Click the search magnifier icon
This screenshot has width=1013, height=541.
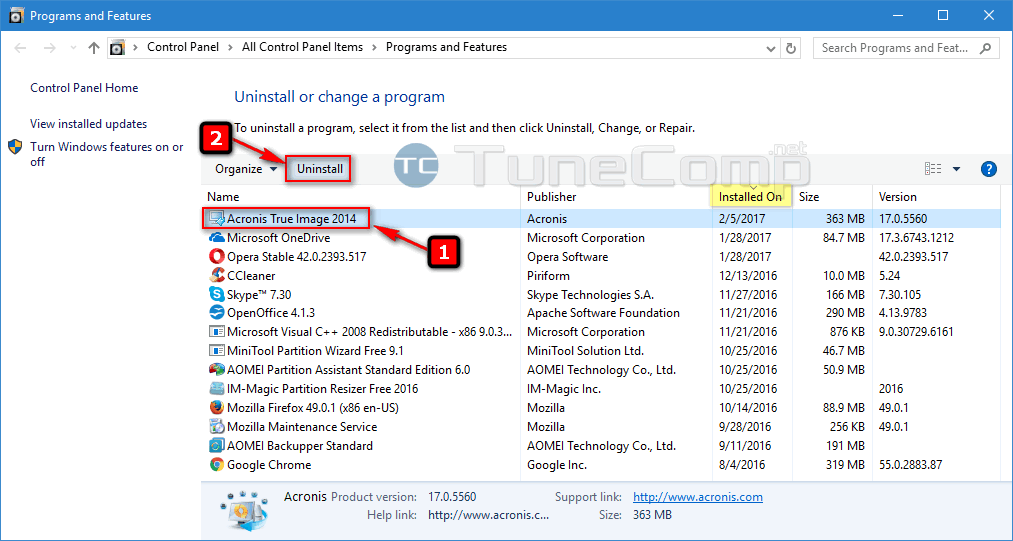[985, 48]
